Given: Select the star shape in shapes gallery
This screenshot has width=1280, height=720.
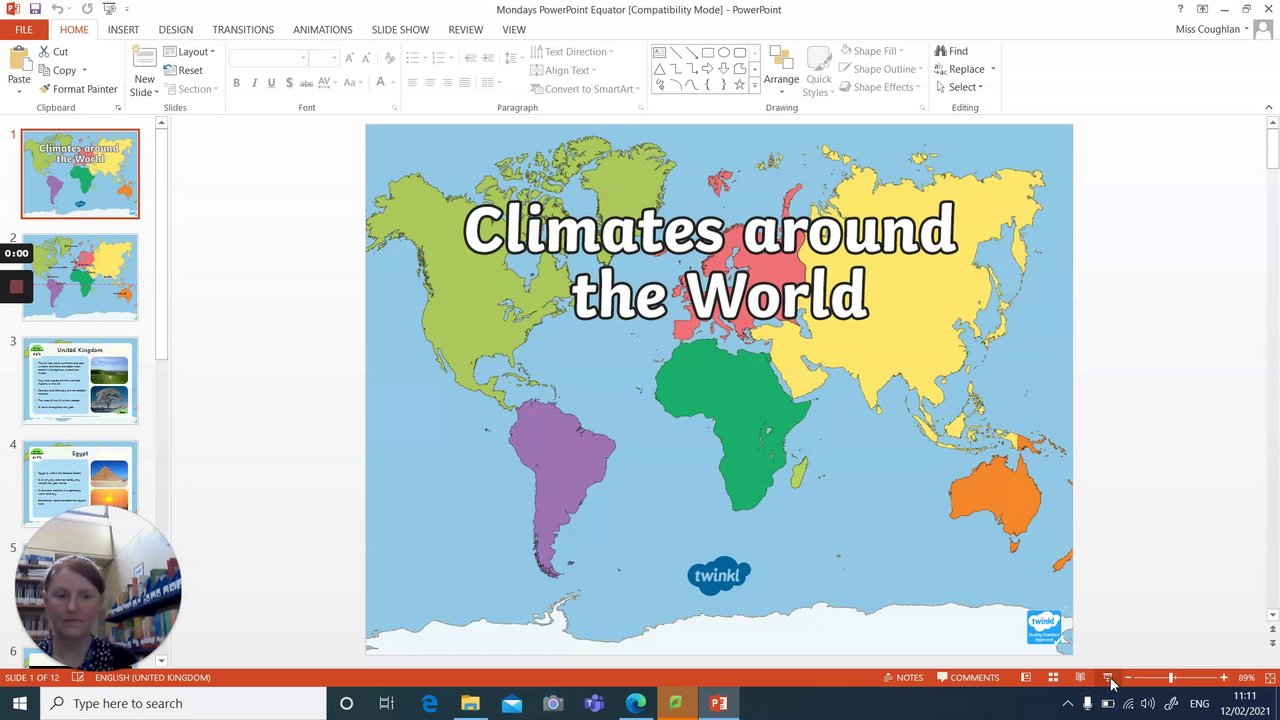Looking at the screenshot, I should (x=739, y=85).
